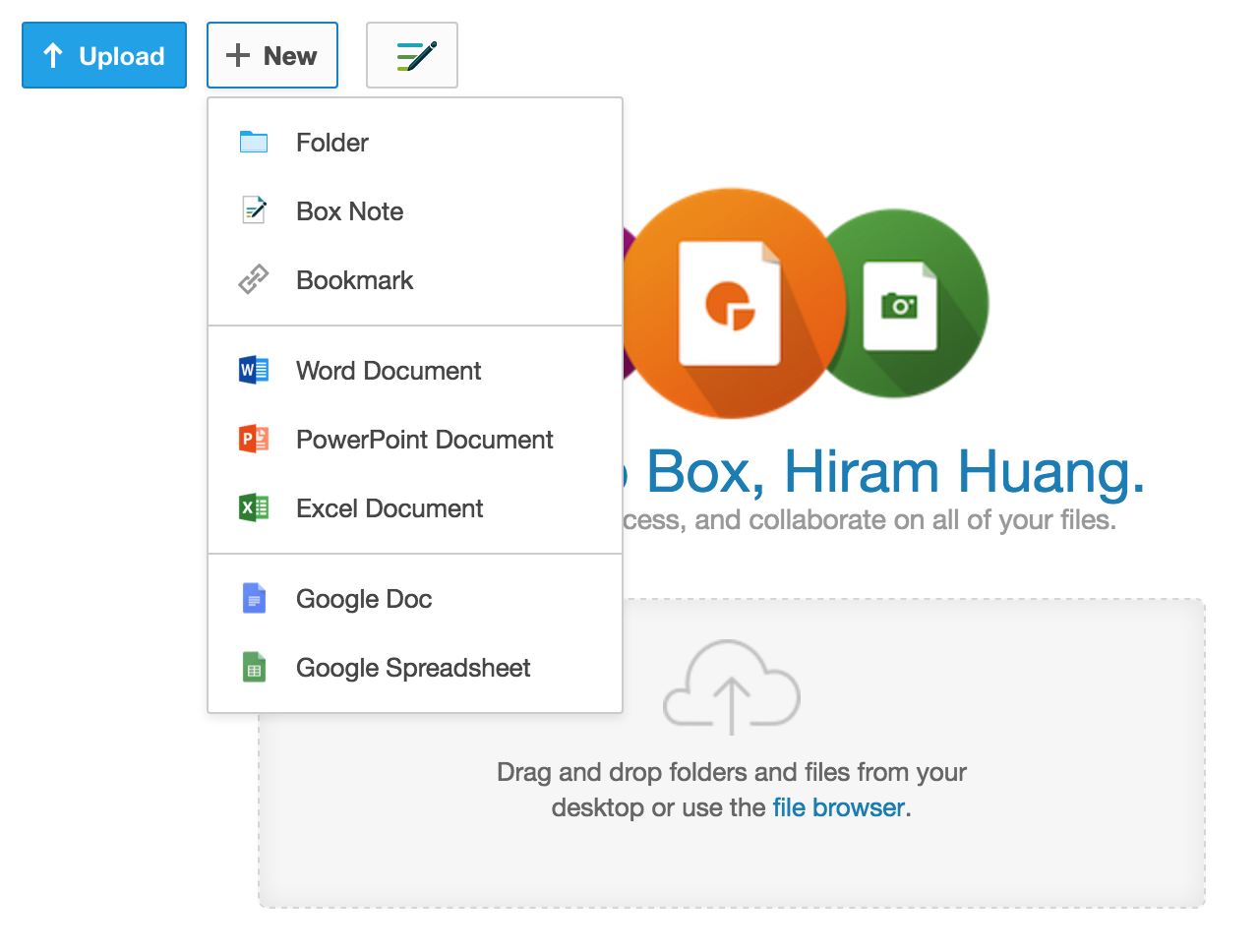Create a new Google Spreadsheet
The width and height of the screenshot is (1259, 952).
point(415,668)
